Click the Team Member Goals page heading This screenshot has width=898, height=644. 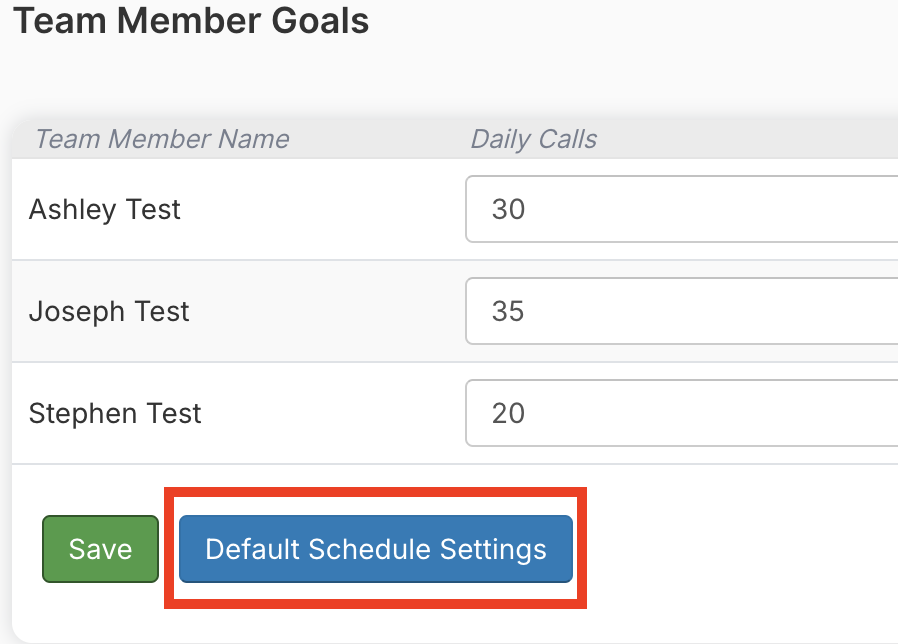pos(191,20)
